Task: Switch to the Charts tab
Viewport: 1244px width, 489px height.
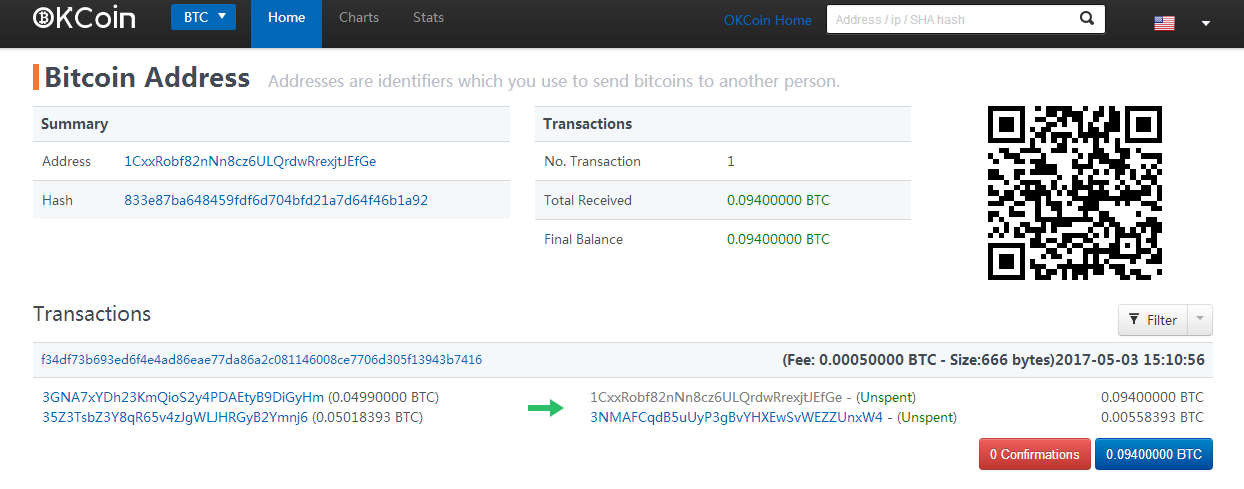Action: click(x=359, y=18)
